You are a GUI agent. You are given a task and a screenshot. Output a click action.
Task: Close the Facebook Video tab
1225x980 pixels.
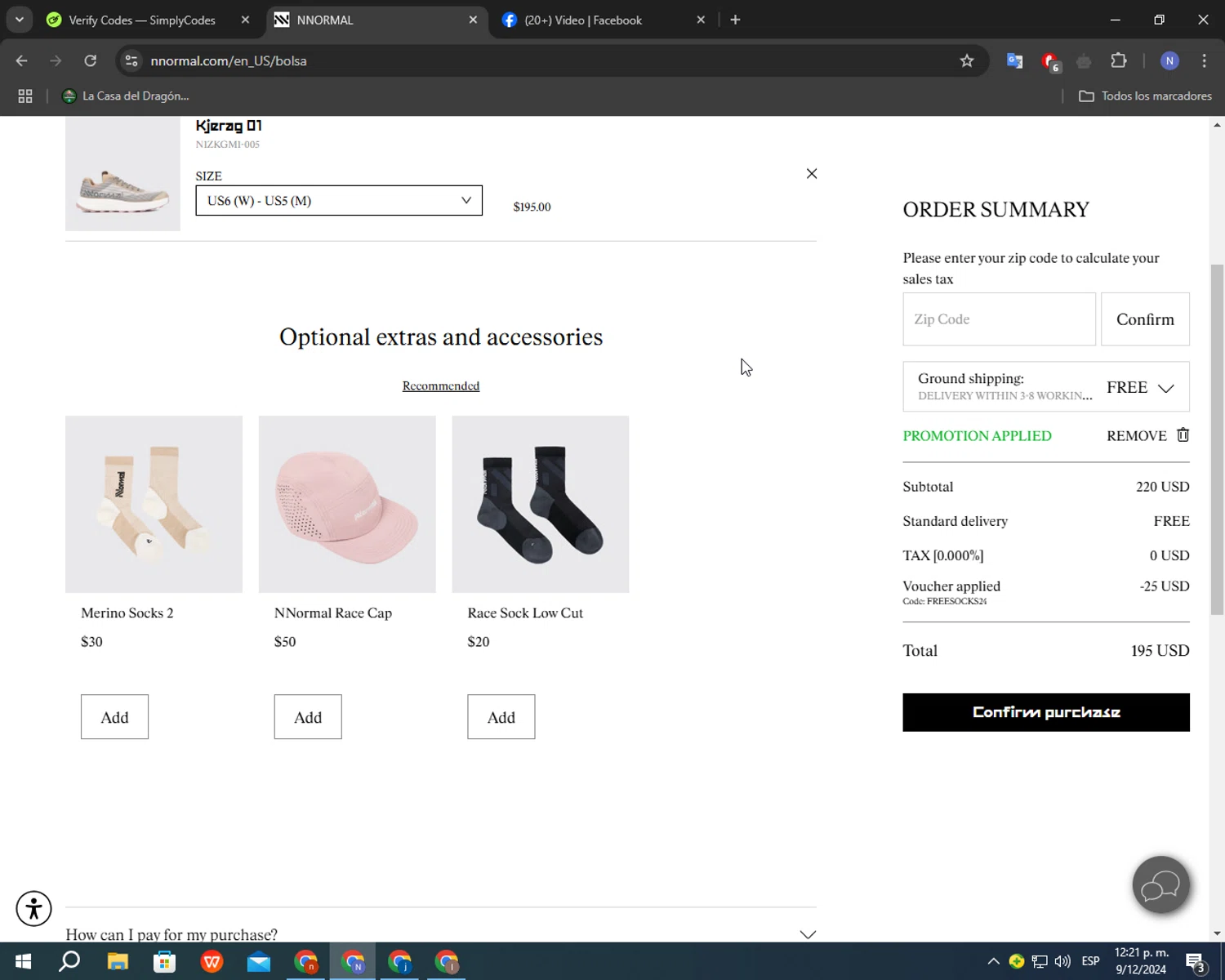tap(700, 20)
